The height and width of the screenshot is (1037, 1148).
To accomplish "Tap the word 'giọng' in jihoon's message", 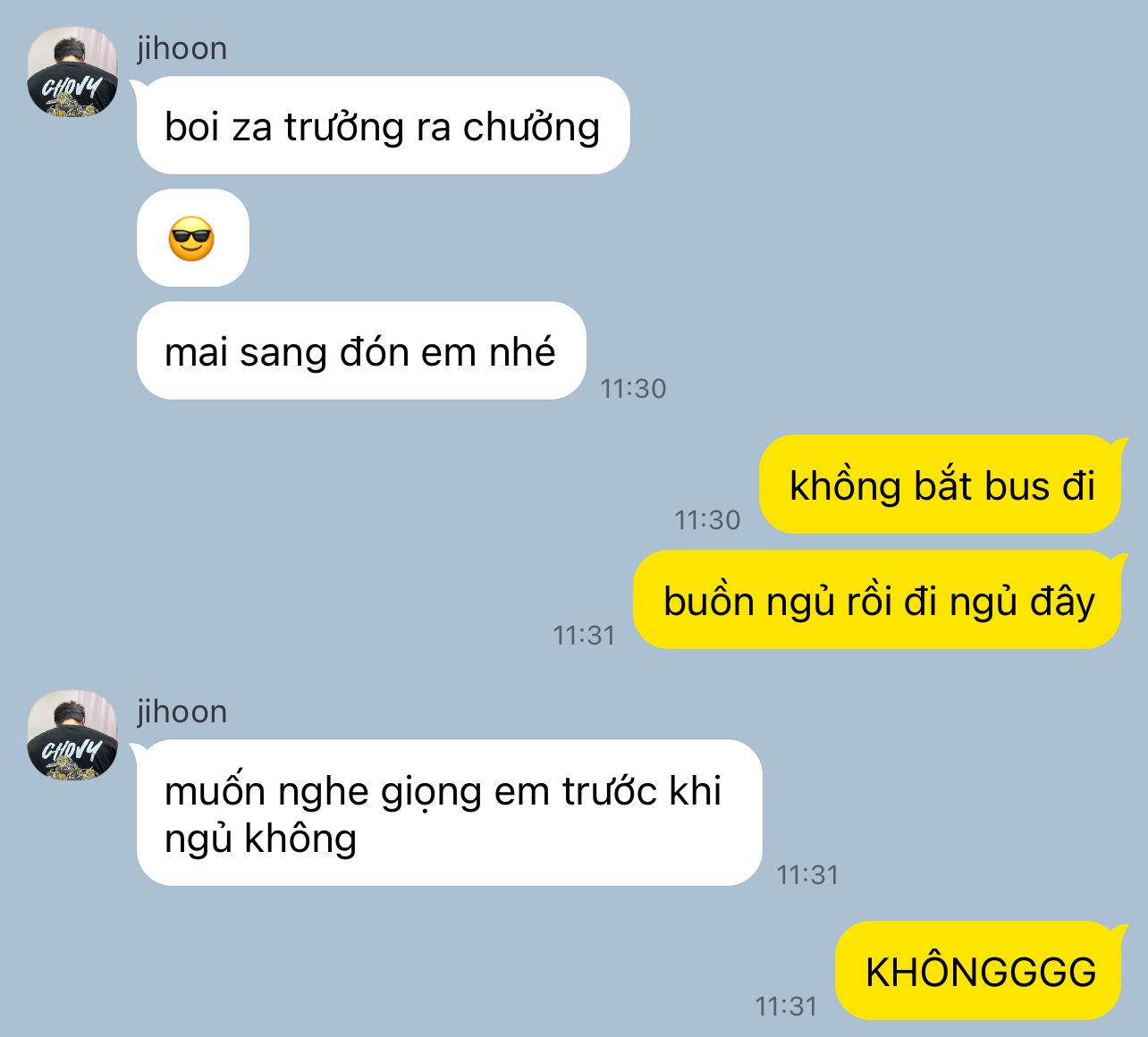I will click(x=432, y=794).
